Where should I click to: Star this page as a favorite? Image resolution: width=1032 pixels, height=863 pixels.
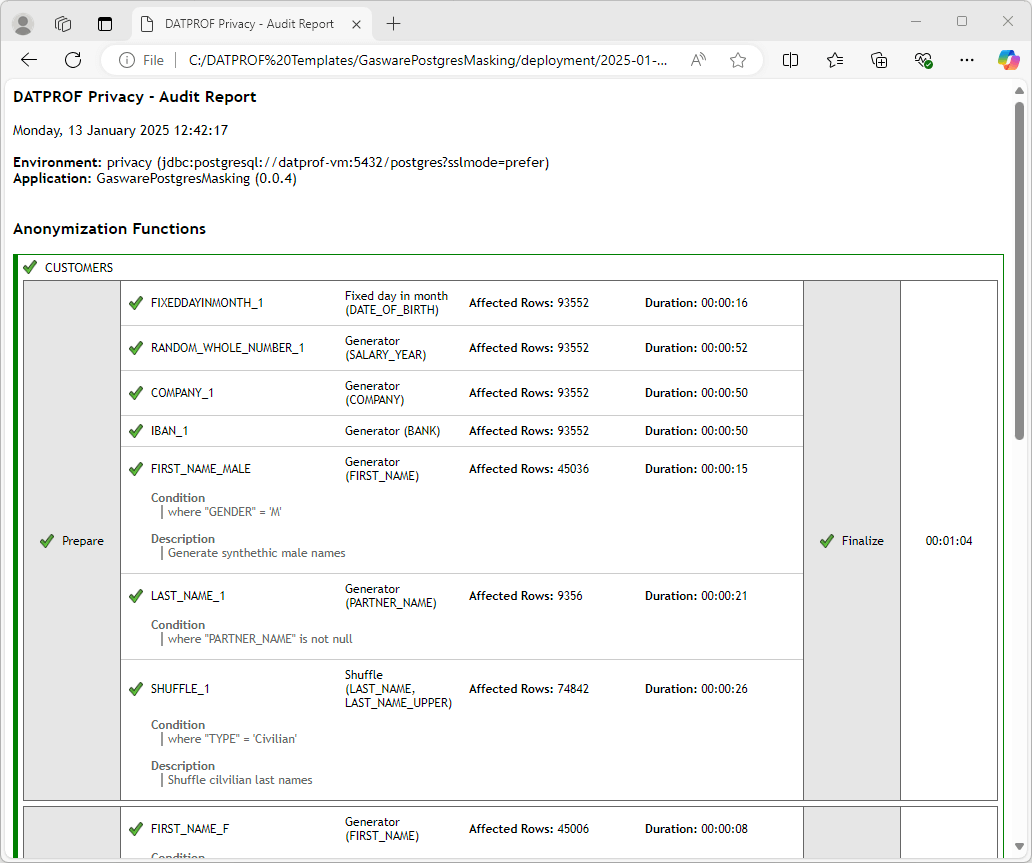737,60
